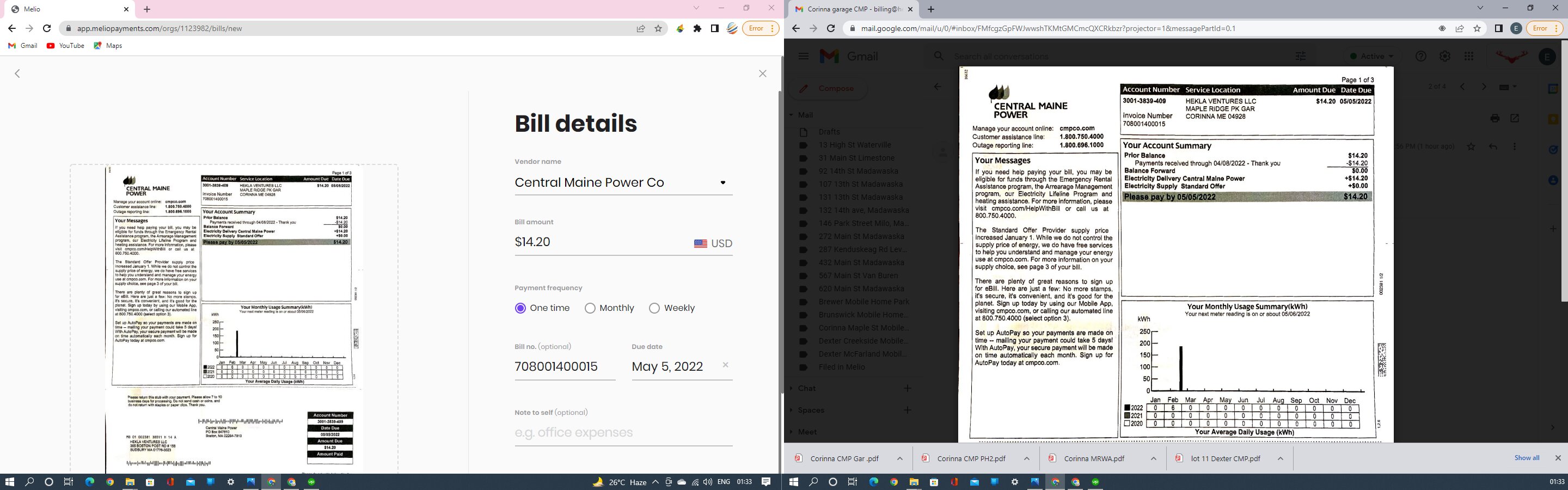Open the Filed in Melio label
Viewport: 1568px width, 490px height.
pos(841,367)
